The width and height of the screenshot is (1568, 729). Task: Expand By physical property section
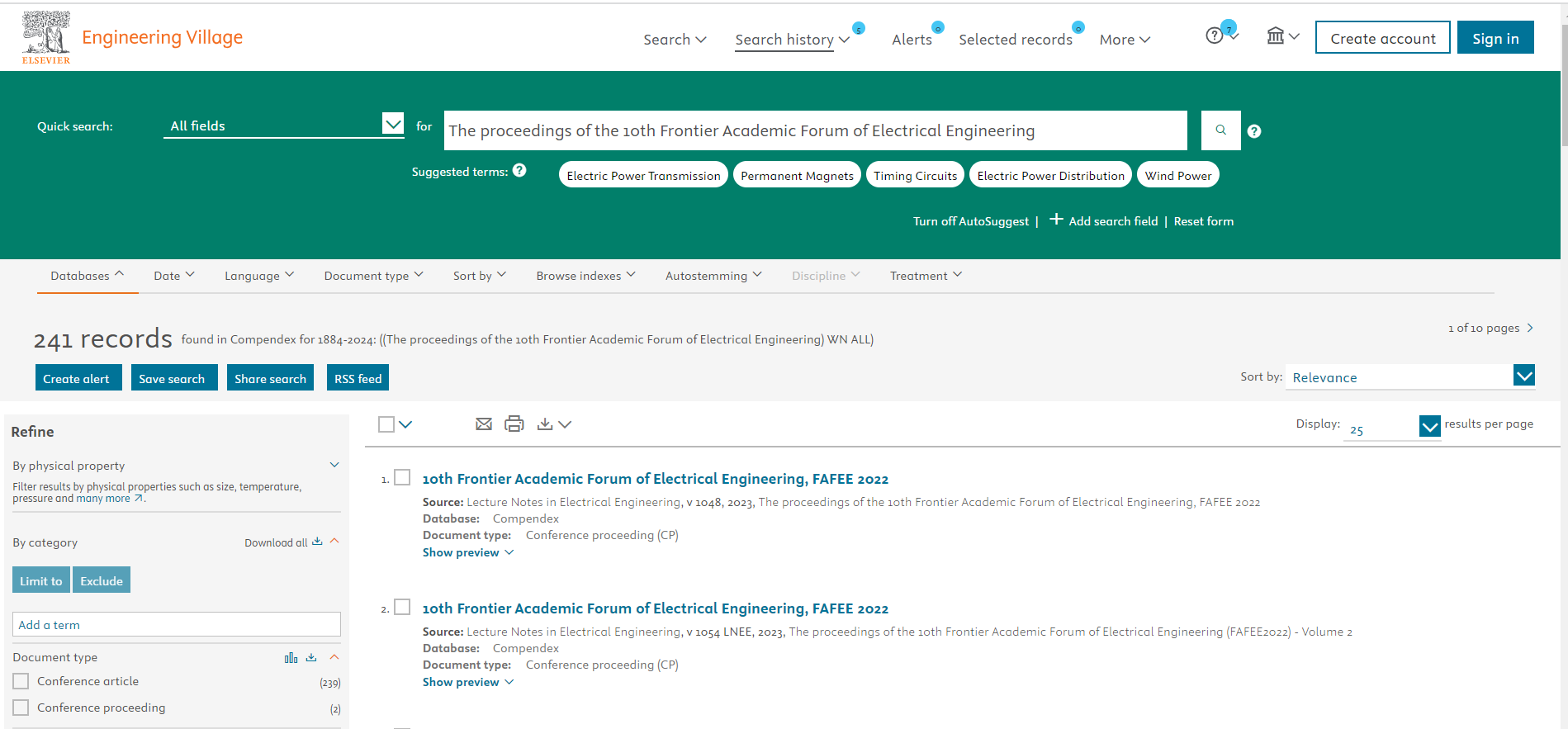[x=334, y=465]
